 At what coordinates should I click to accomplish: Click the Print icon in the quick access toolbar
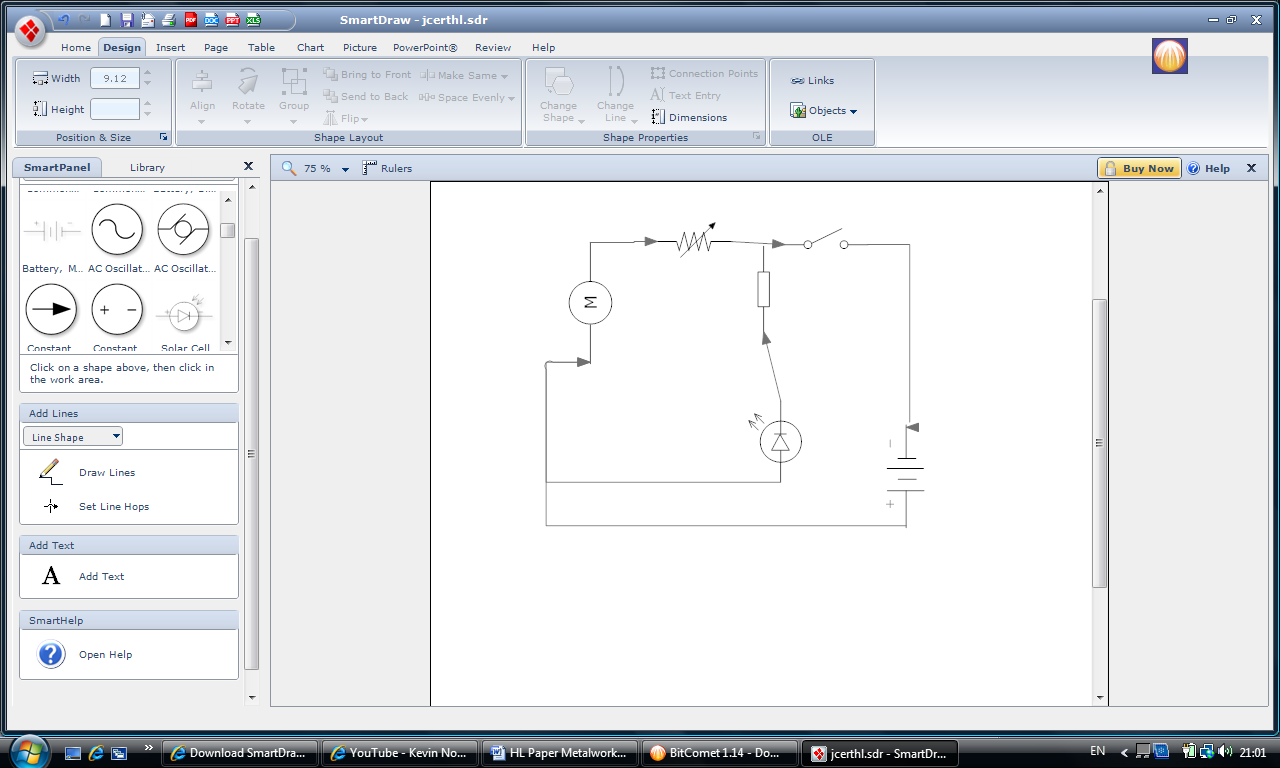click(x=168, y=19)
